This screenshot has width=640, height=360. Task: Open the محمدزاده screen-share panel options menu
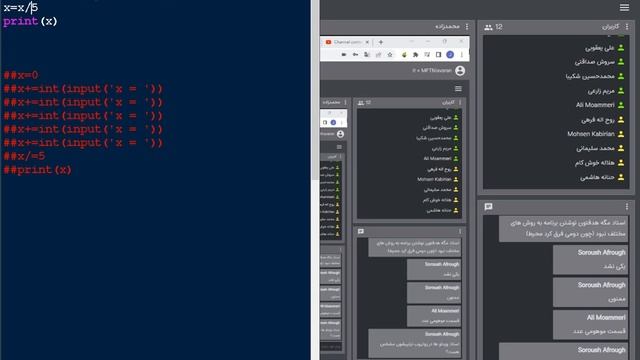(x=467, y=27)
